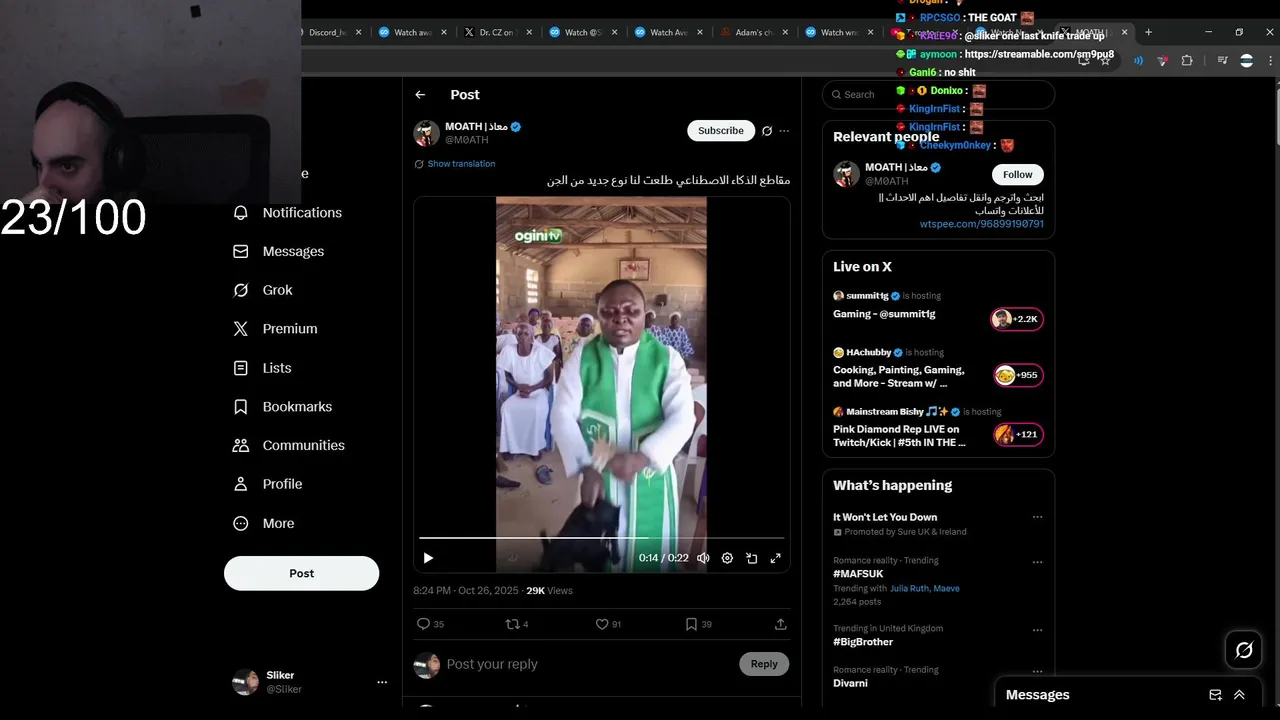Open summit1g live Gaming broadcast
The height and width of the screenshot is (720, 1280).
click(x=884, y=314)
